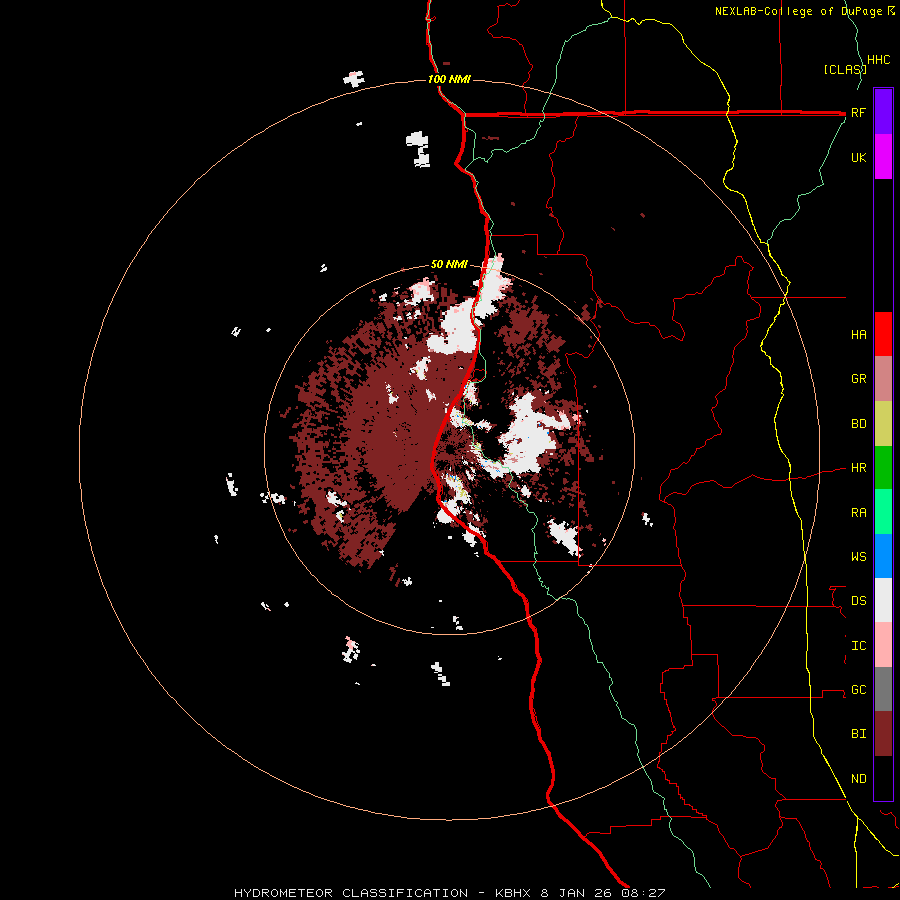Screen dimensions: 900x900
Task: Click the 8 JAN 26 date text
Action: (x=574, y=893)
